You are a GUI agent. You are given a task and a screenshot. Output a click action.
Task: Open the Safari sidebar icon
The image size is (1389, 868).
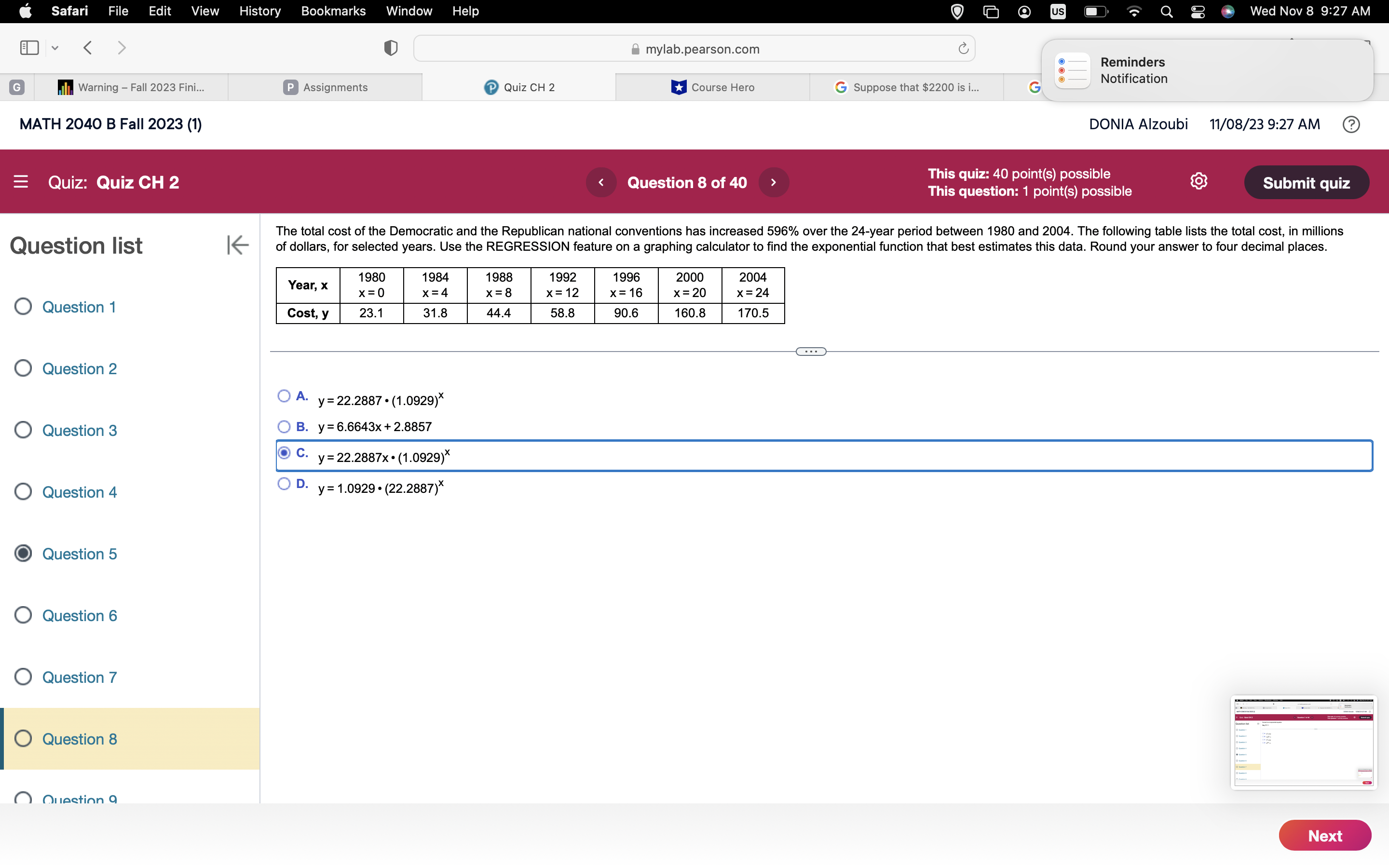(x=29, y=48)
